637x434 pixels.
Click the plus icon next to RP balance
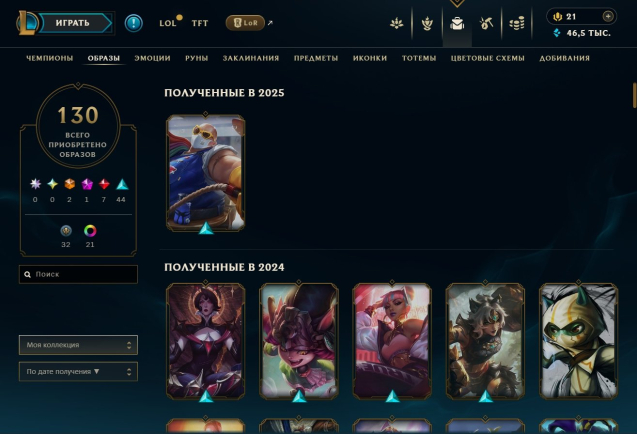pos(608,16)
